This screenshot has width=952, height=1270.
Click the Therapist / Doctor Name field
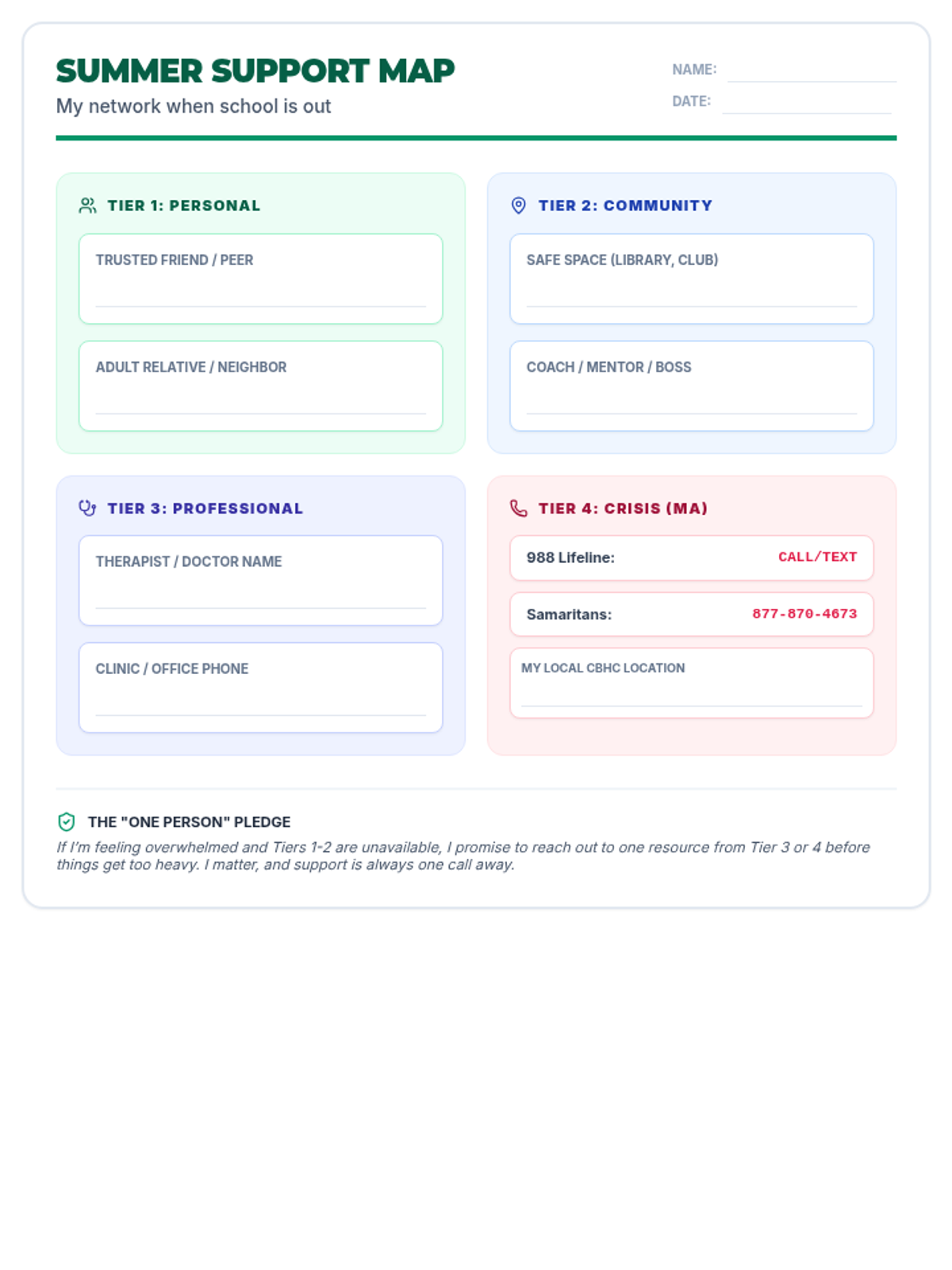click(x=260, y=594)
